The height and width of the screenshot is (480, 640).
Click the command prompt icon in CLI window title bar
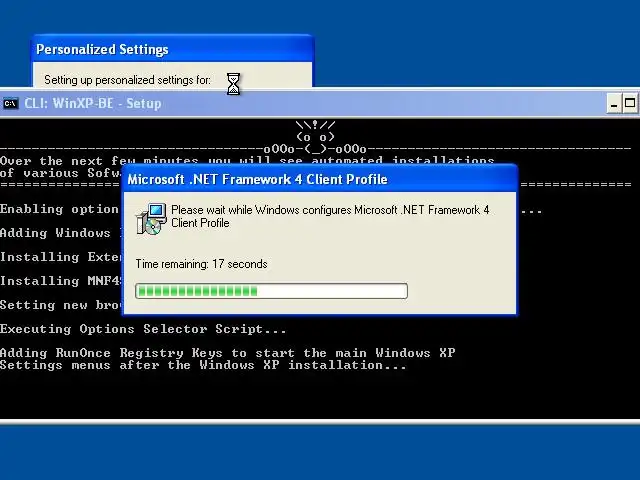click(11, 104)
